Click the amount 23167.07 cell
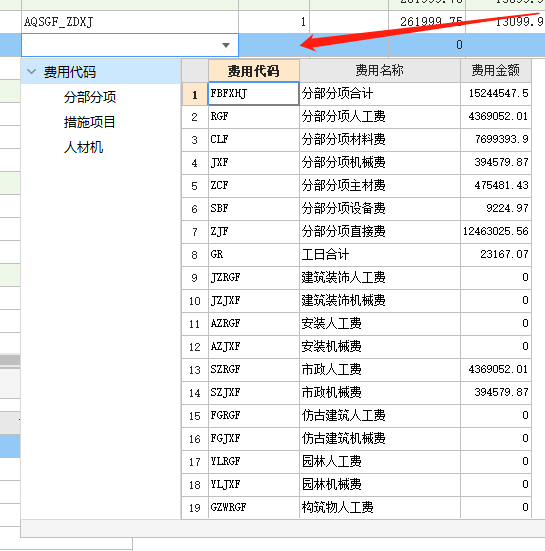Screen dimensions: 545x551 pyautogui.click(x=495, y=254)
